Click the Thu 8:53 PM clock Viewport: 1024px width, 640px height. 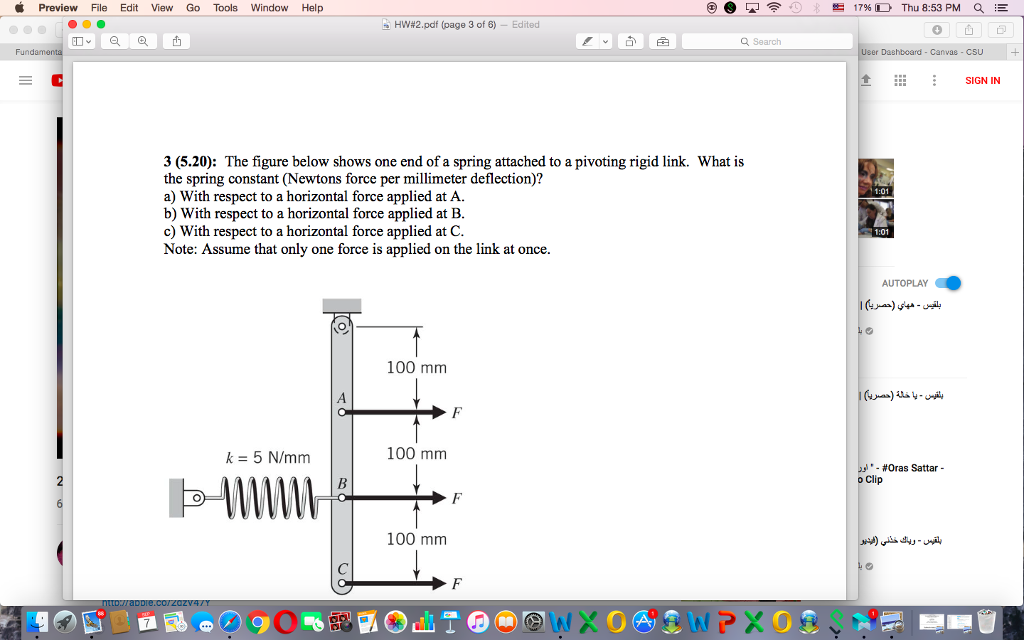[x=931, y=8]
